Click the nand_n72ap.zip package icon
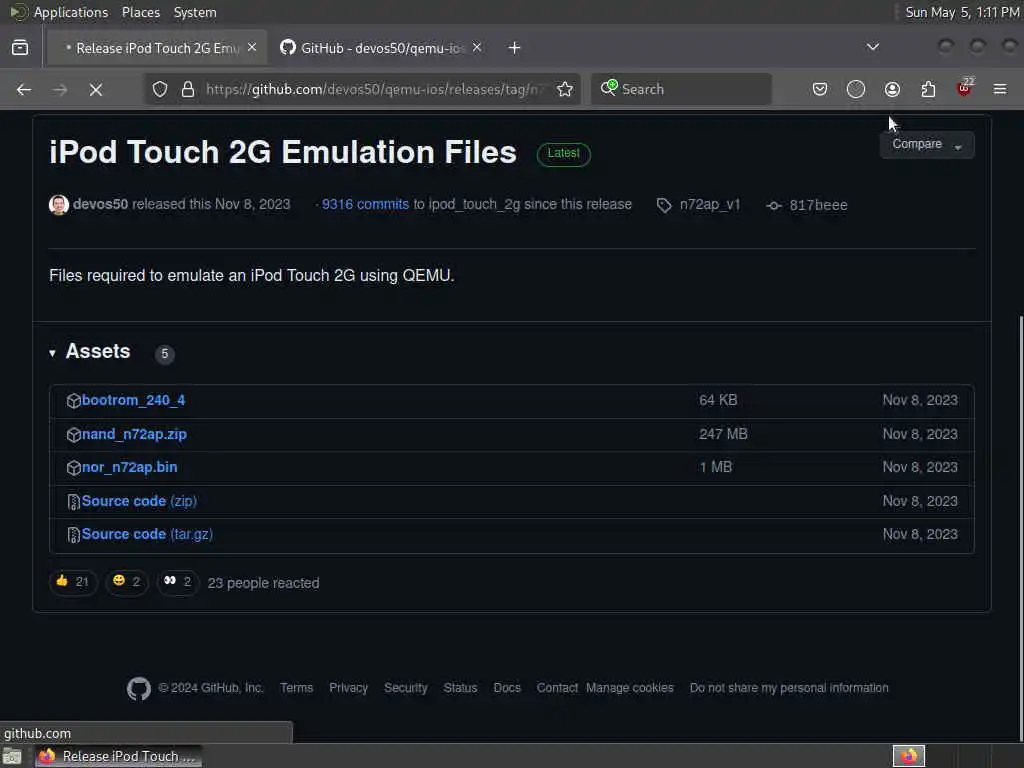The width and height of the screenshot is (1024, 768). click(x=73, y=434)
